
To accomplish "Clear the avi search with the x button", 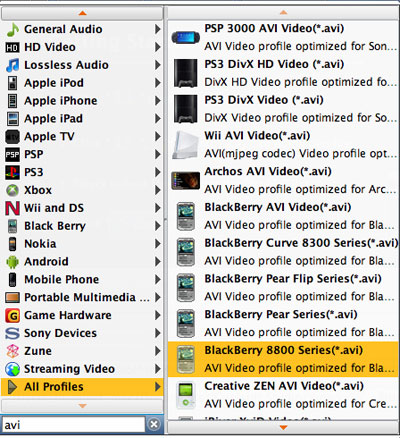I will [x=154, y=424].
